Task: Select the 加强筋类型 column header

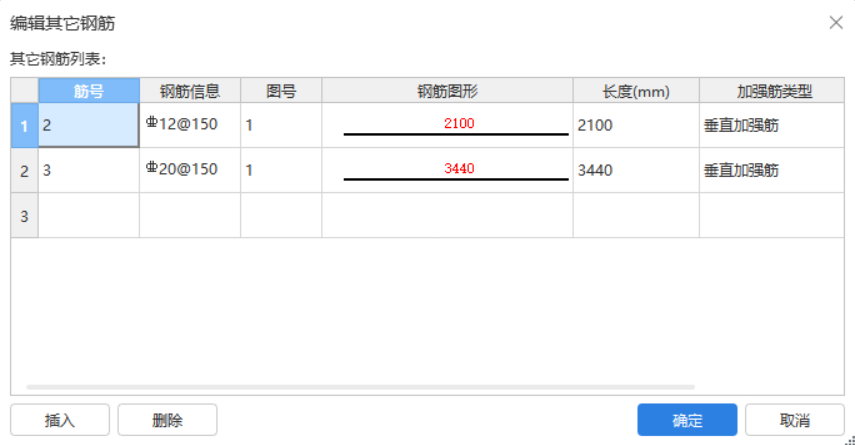Action: point(772,91)
